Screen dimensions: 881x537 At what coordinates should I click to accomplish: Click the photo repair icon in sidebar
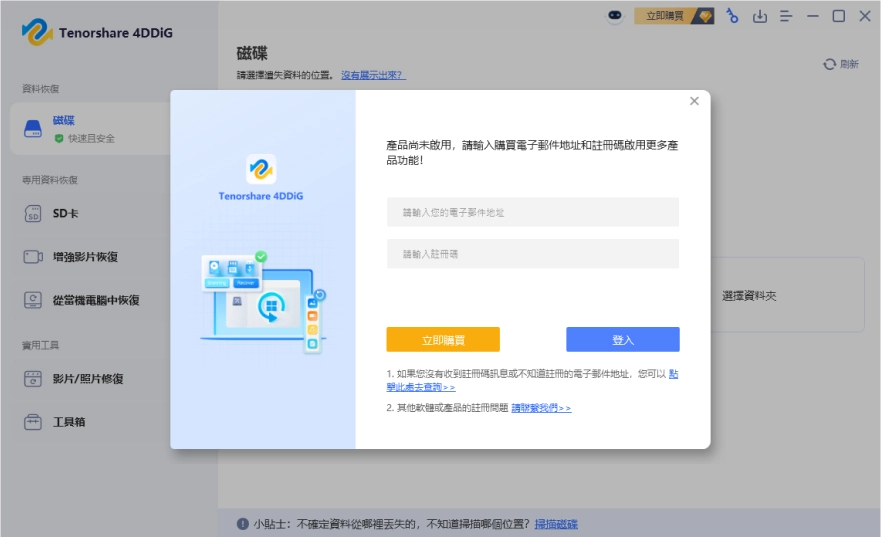tap(33, 379)
